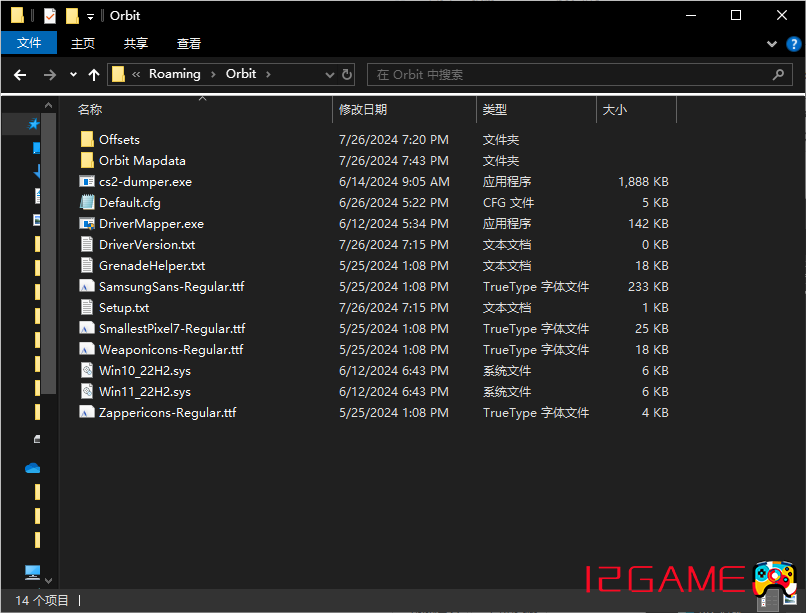Select the Default.cfg file icon
The height and width of the screenshot is (613, 806).
point(87,202)
